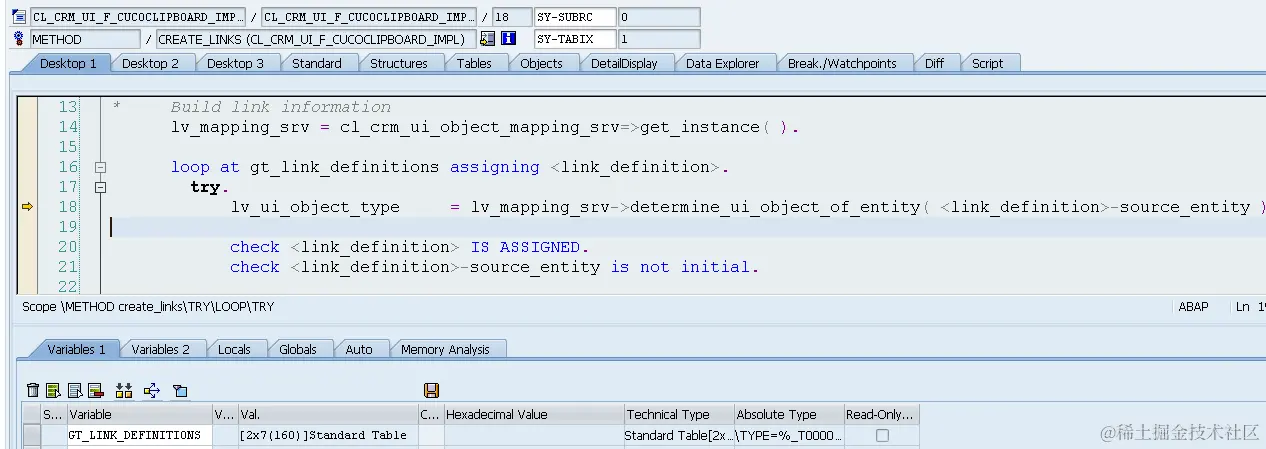Click the Scope METHOD create_links status text
The width and height of the screenshot is (1266, 449).
(148, 307)
